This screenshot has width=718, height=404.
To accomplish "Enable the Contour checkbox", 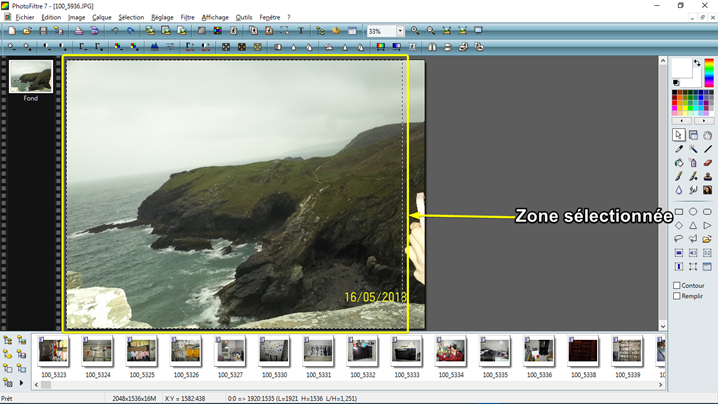I will coord(677,285).
